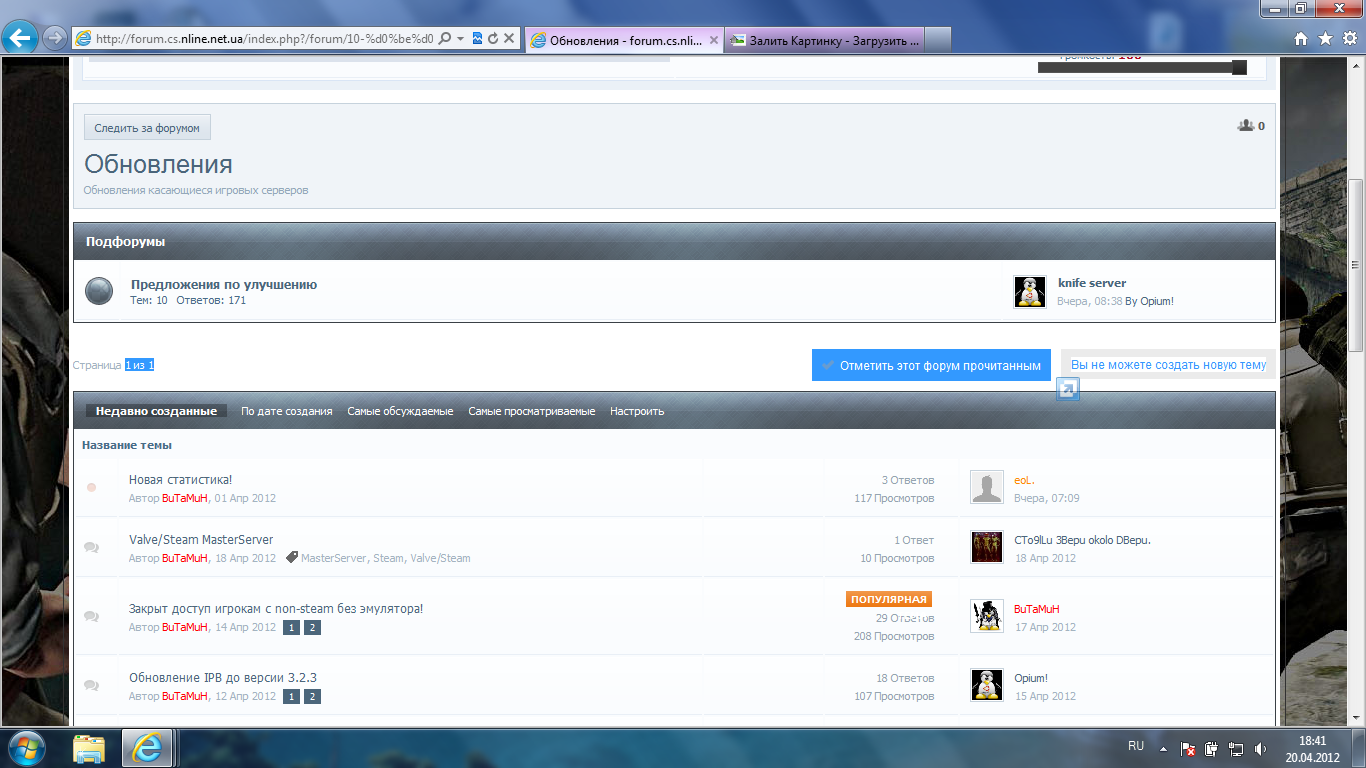The image size is (1366, 768).
Task: Open the Закрыт доступ игрокам с non-steam topic
Action: [x=276, y=609]
